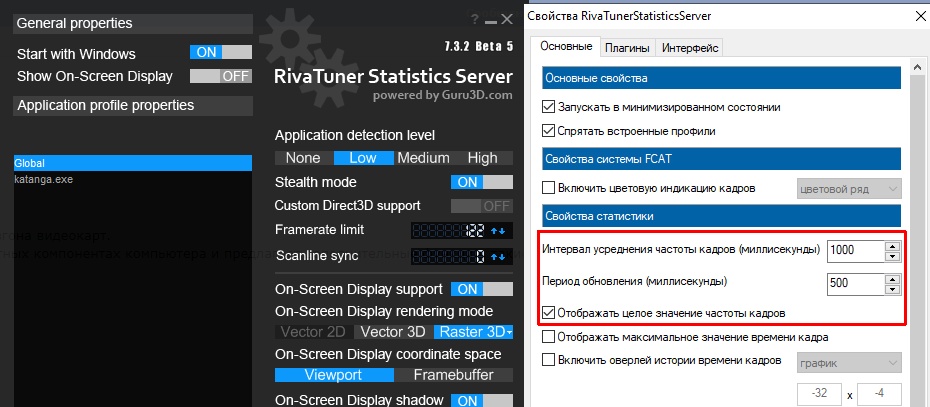Check Включить оверлей истории времени кадров

(x=548, y=360)
